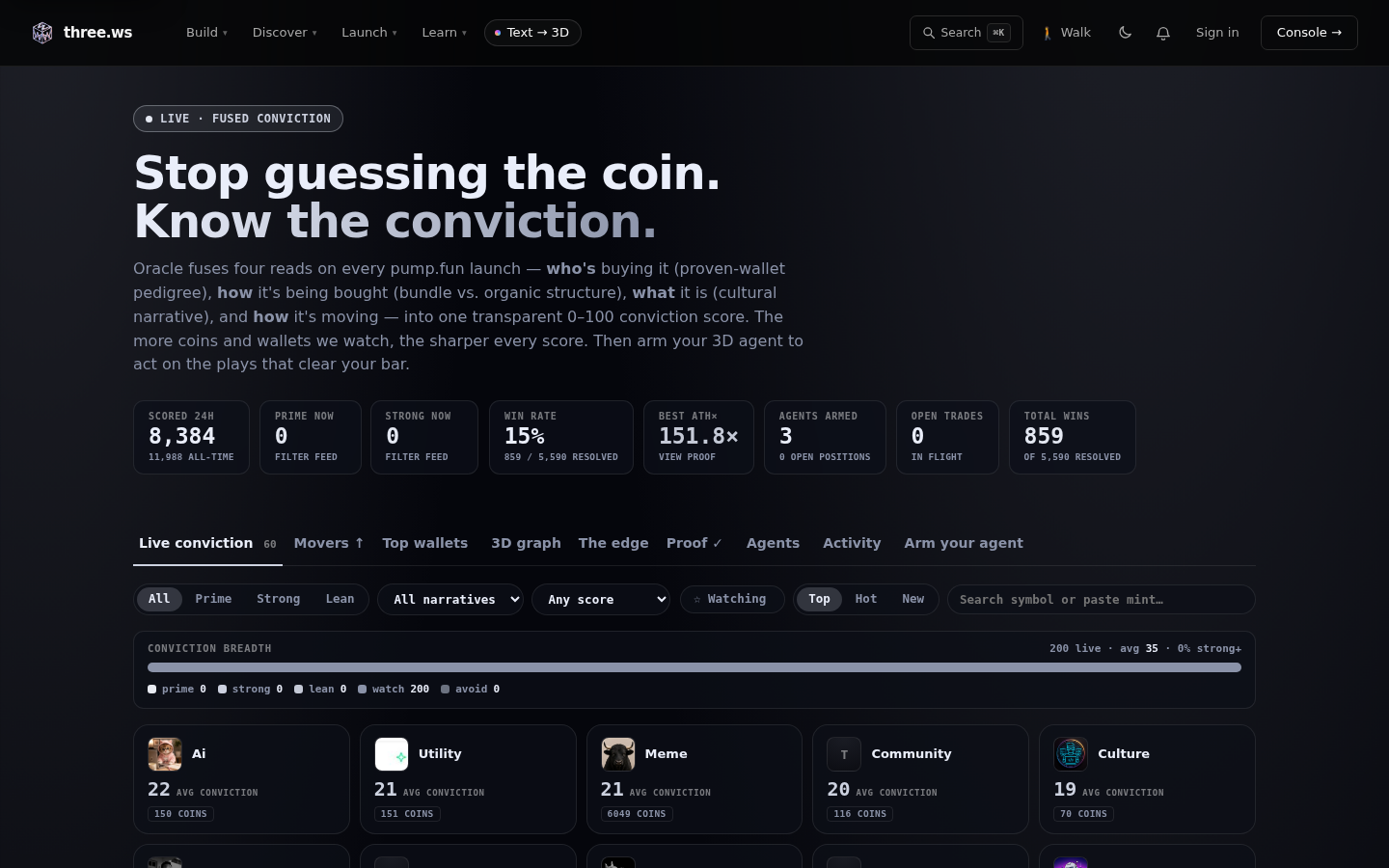Click the watch 200 legend swatch
The width and height of the screenshot is (1389, 868).
point(362,689)
